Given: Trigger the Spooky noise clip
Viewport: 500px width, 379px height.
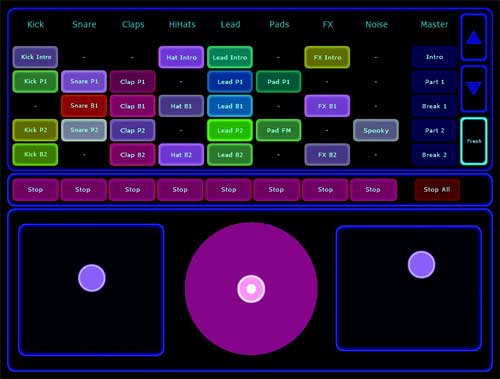Looking at the screenshot, I should click(x=376, y=130).
